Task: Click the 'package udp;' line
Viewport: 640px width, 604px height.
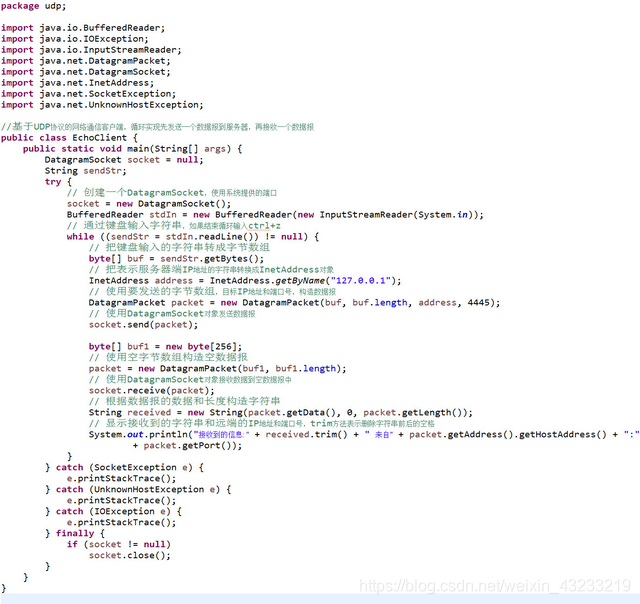Action: click(x=33, y=6)
